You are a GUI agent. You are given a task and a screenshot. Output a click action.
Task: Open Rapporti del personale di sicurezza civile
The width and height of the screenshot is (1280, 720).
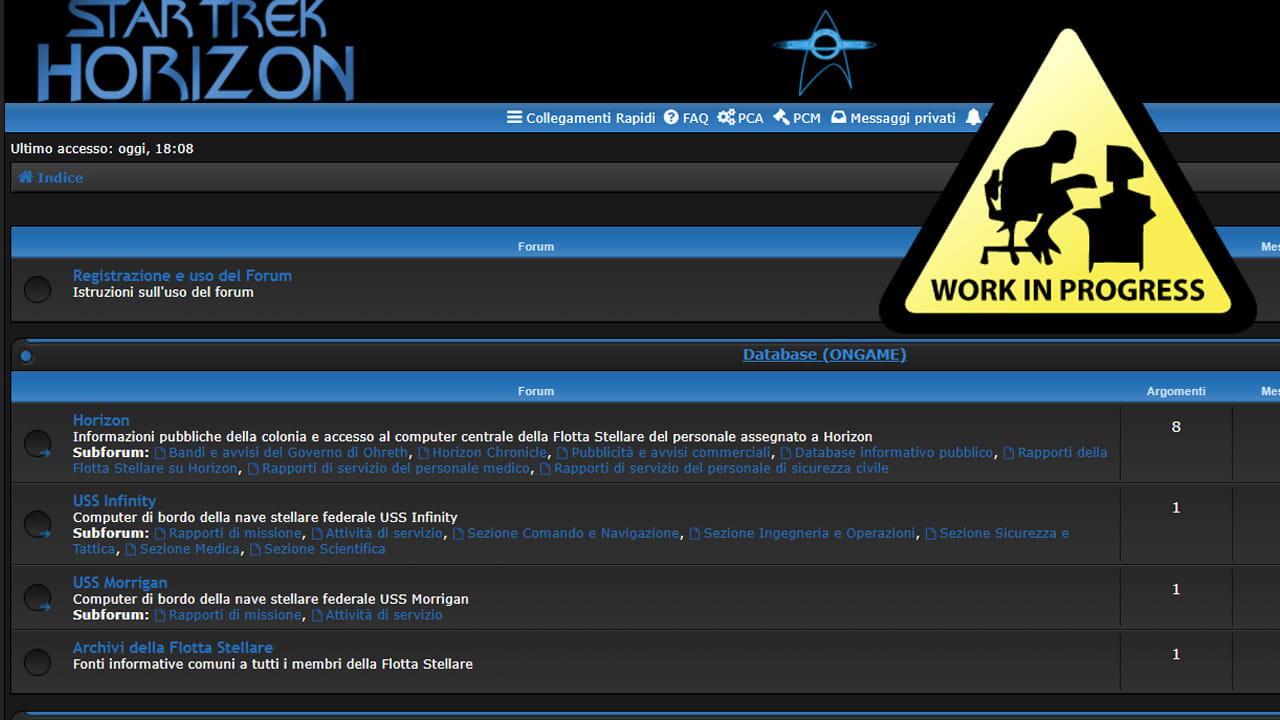[721, 469]
